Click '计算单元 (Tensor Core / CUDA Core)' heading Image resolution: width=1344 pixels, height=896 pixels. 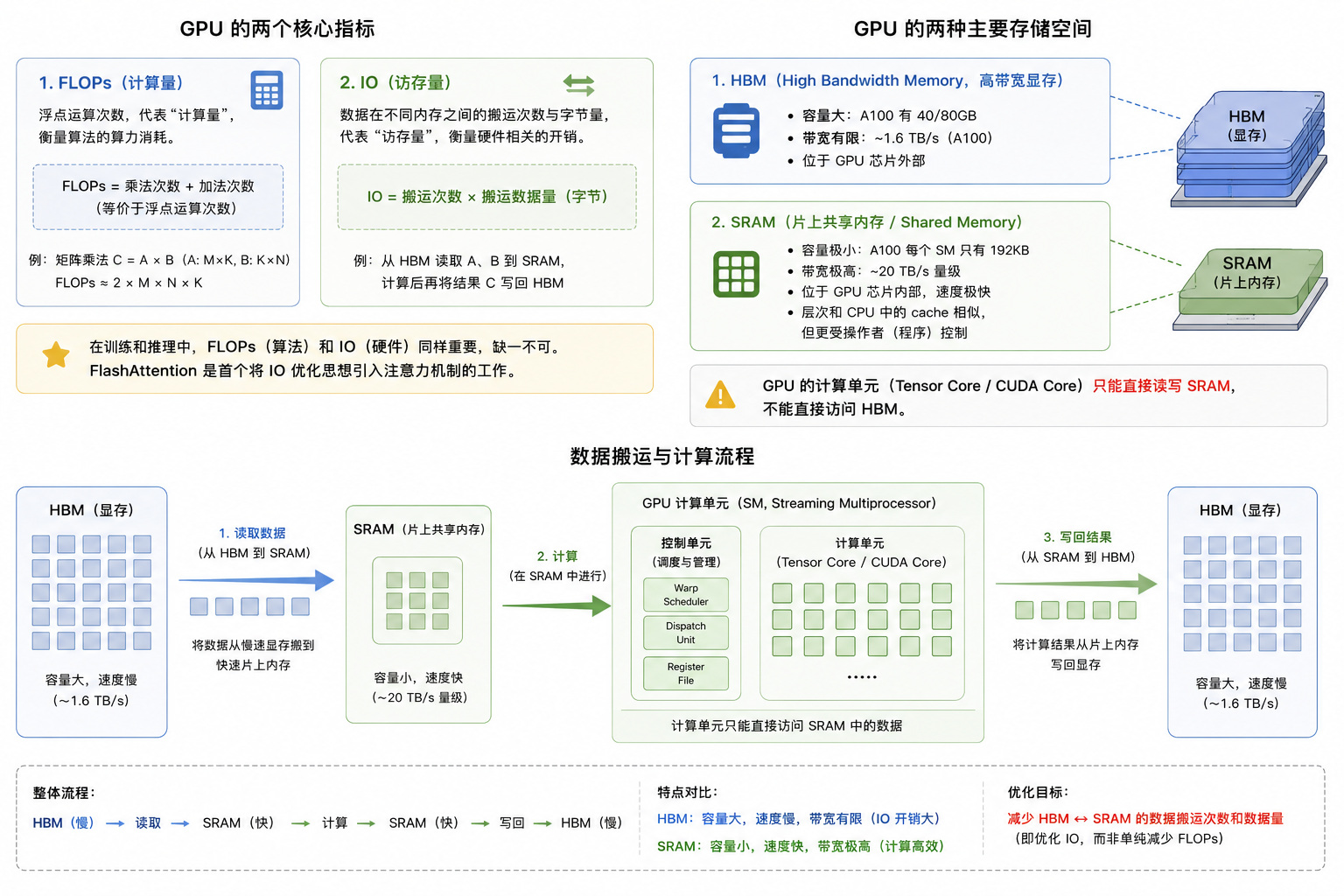[861, 553]
